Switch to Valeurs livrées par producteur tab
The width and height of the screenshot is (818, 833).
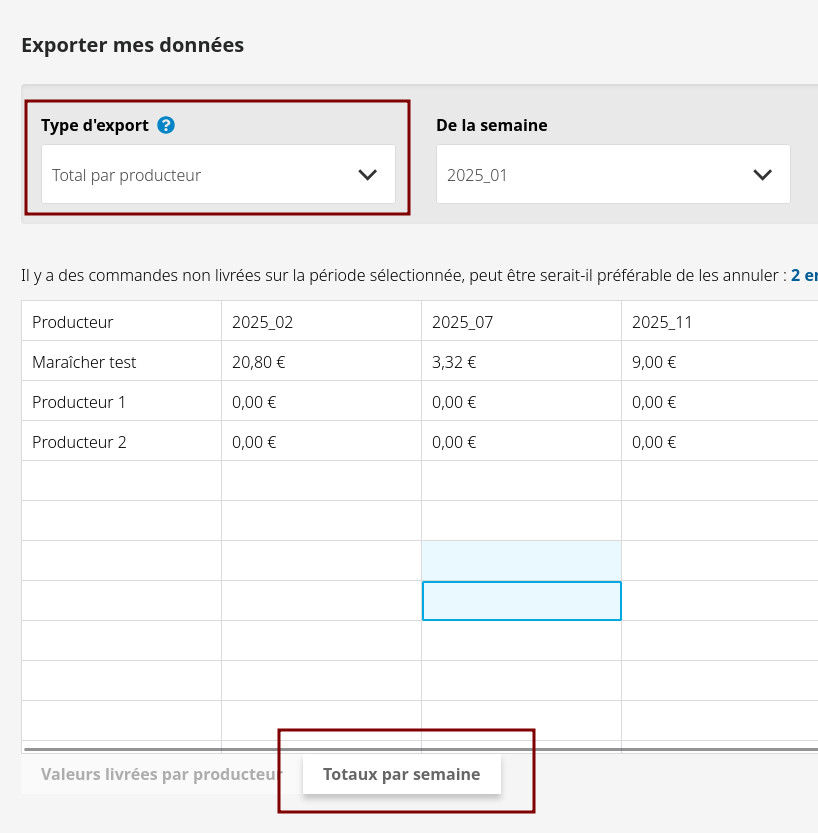162,774
